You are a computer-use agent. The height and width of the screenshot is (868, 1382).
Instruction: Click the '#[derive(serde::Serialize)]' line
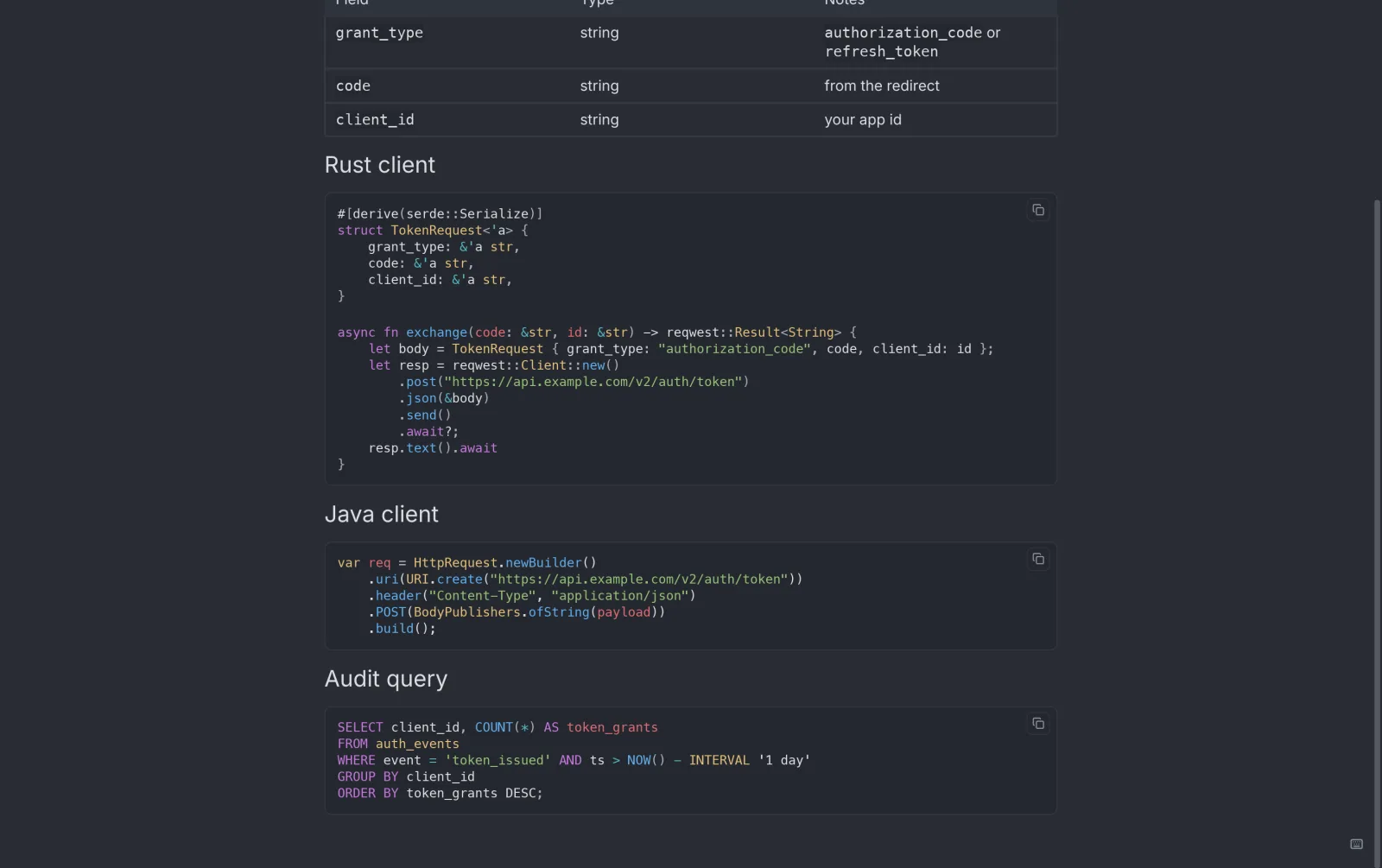440,214
